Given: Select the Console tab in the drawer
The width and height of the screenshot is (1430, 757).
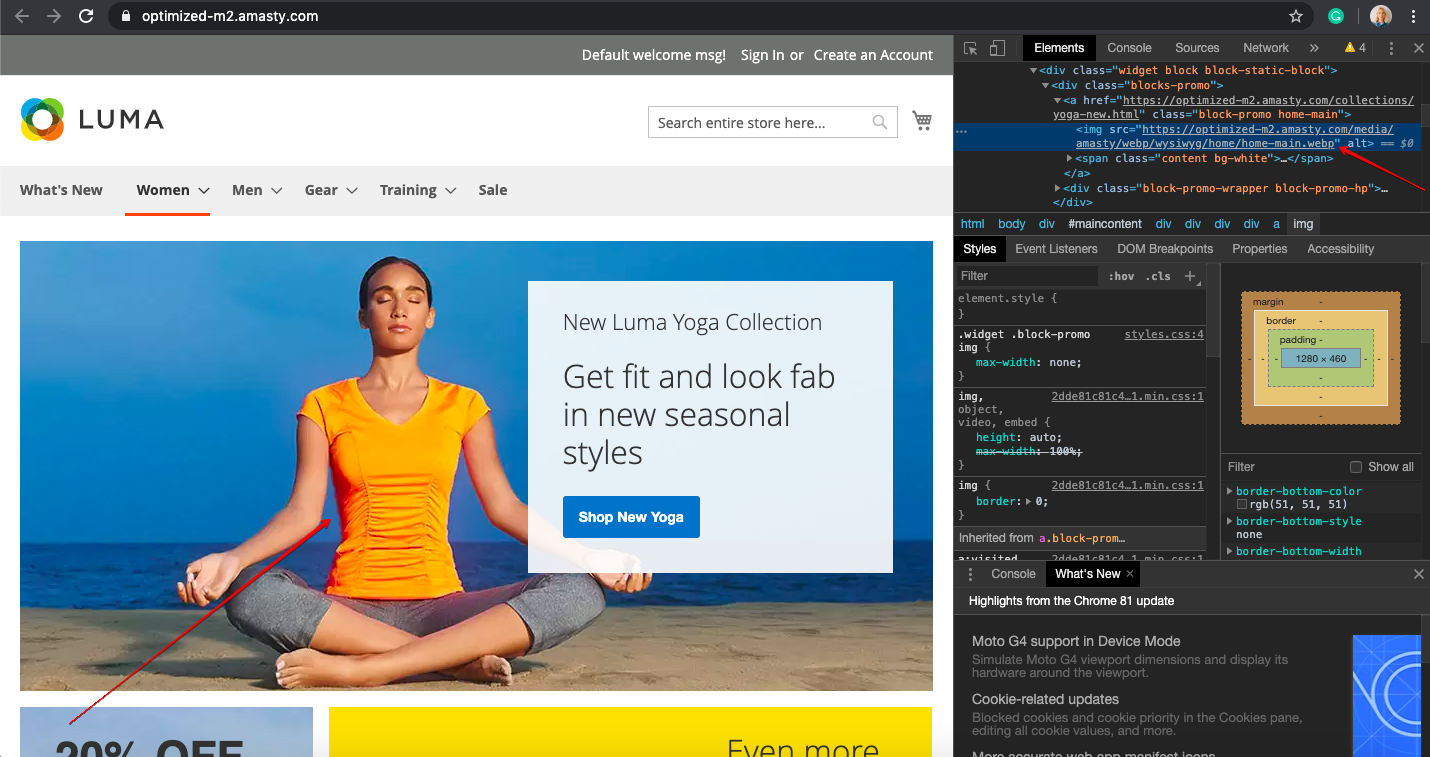Looking at the screenshot, I should pyautogui.click(x=1013, y=574).
